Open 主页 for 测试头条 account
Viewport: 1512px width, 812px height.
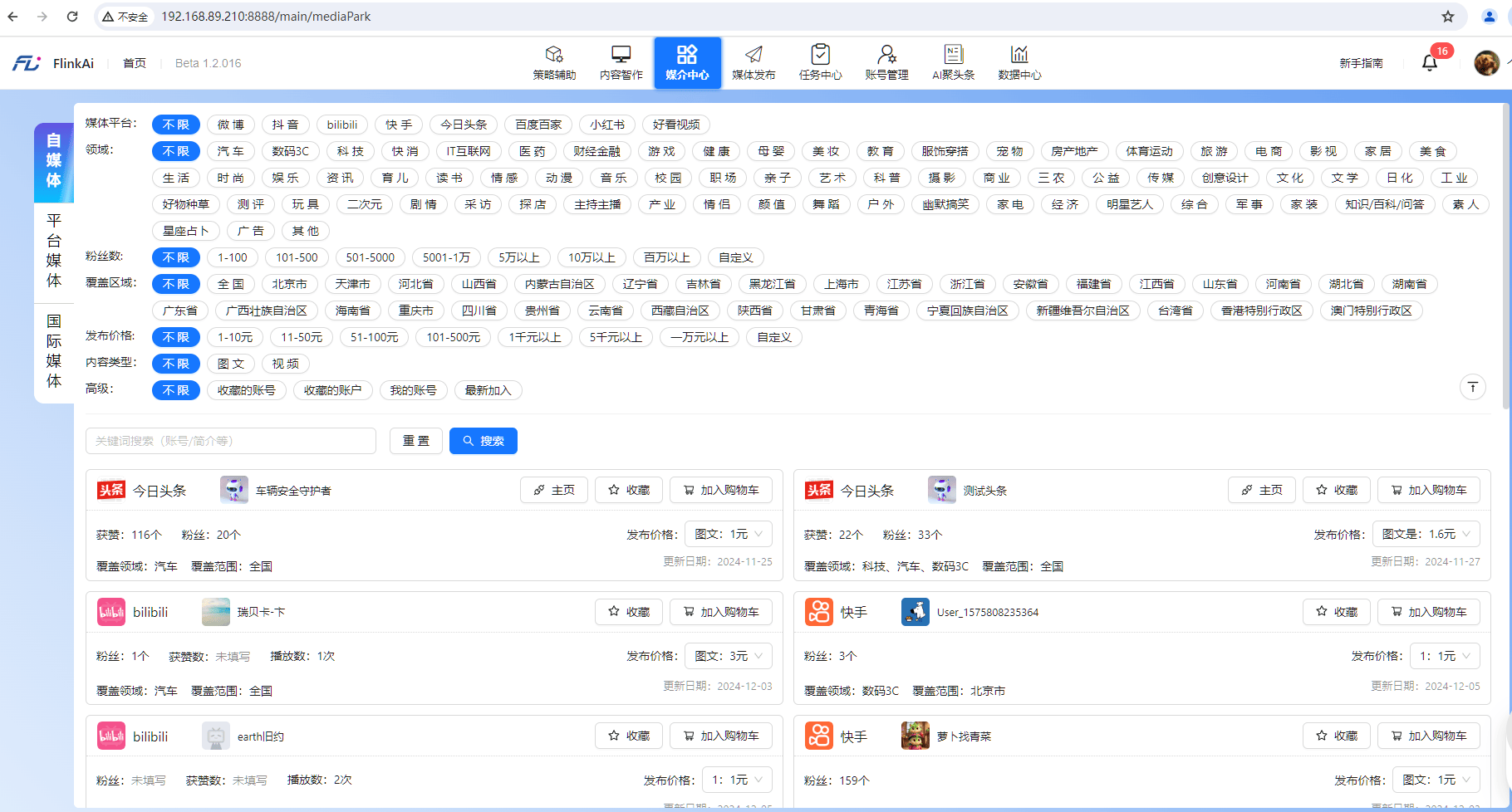pos(1262,490)
